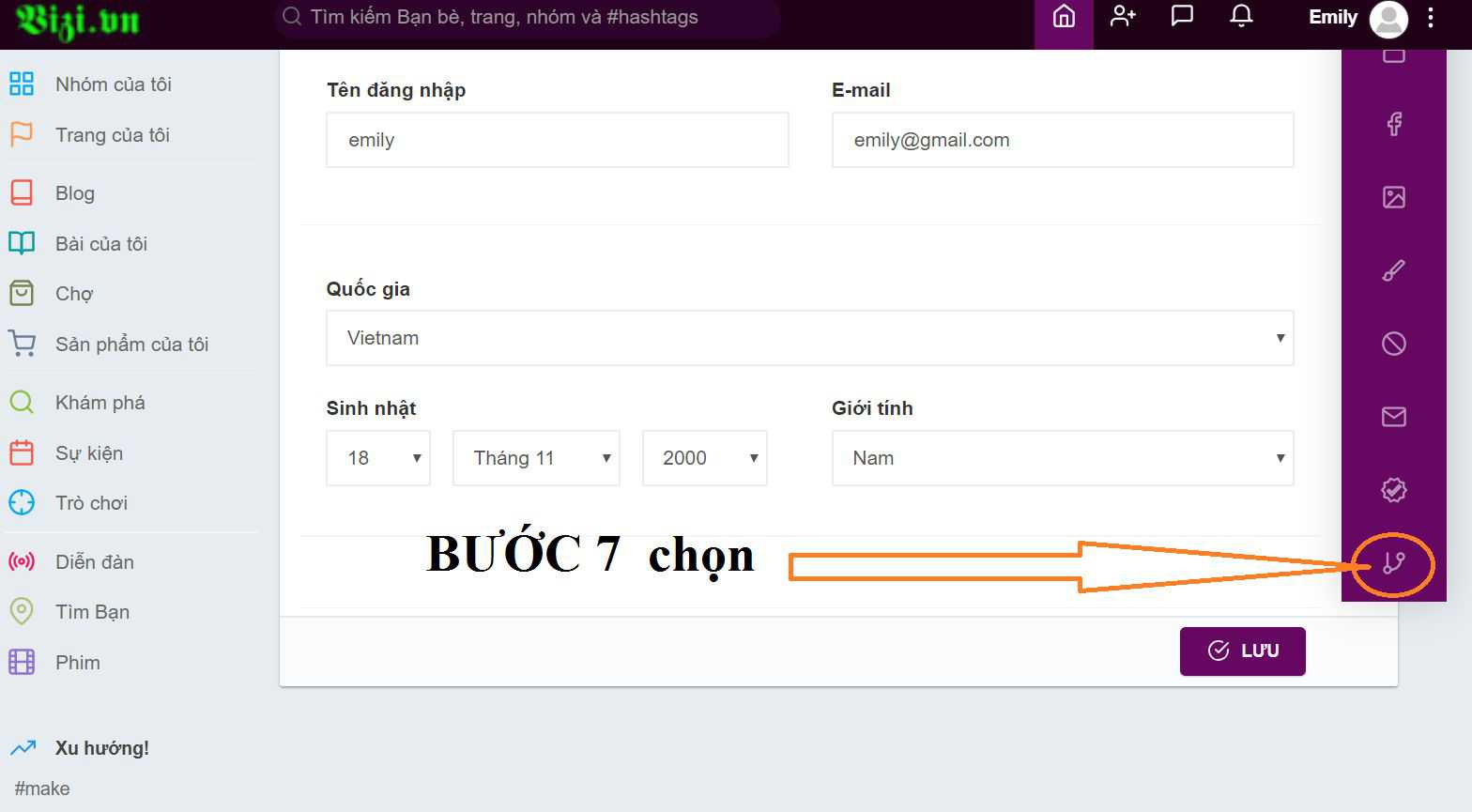Open the blocked users circle icon
1472x812 pixels.
click(1394, 344)
